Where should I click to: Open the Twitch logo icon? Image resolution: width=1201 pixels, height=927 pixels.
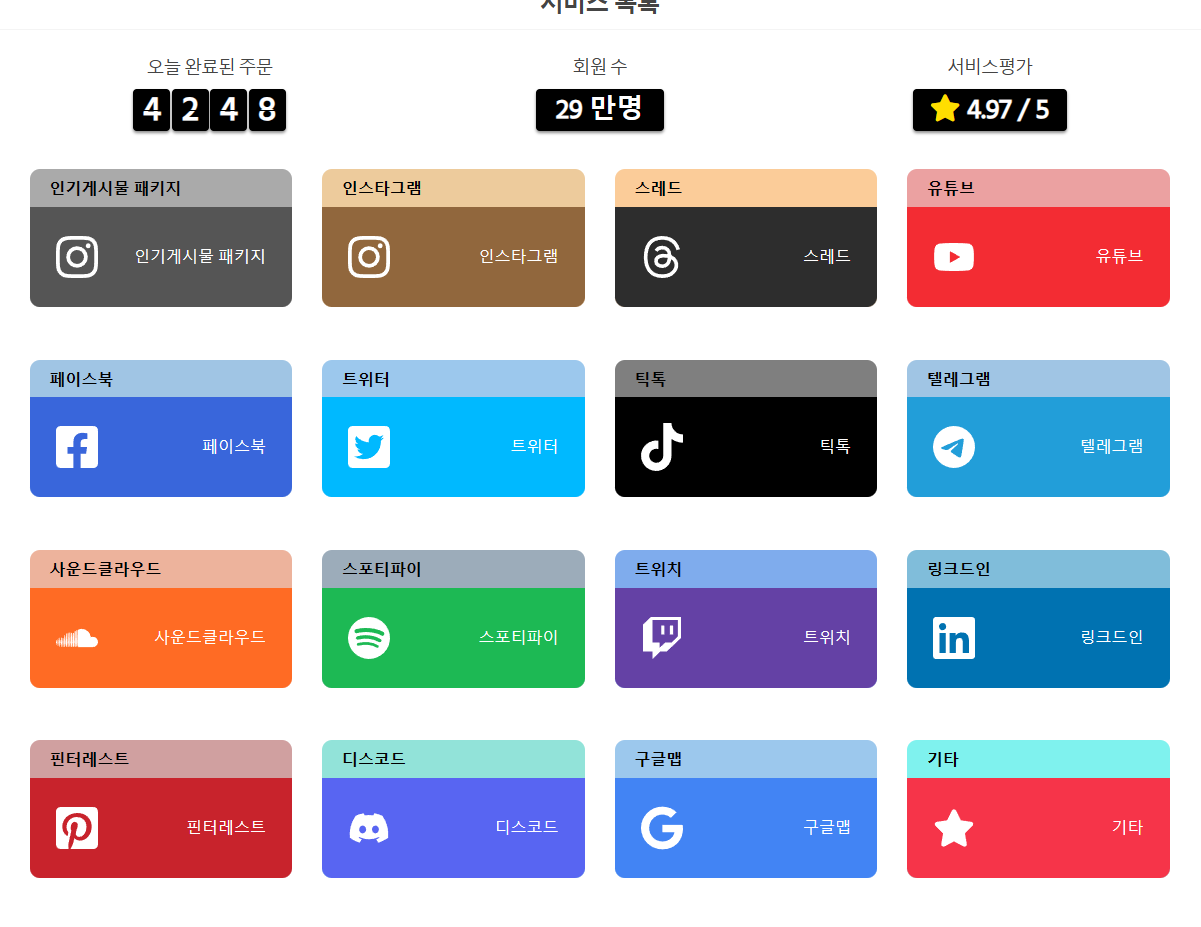pos(661,638)
